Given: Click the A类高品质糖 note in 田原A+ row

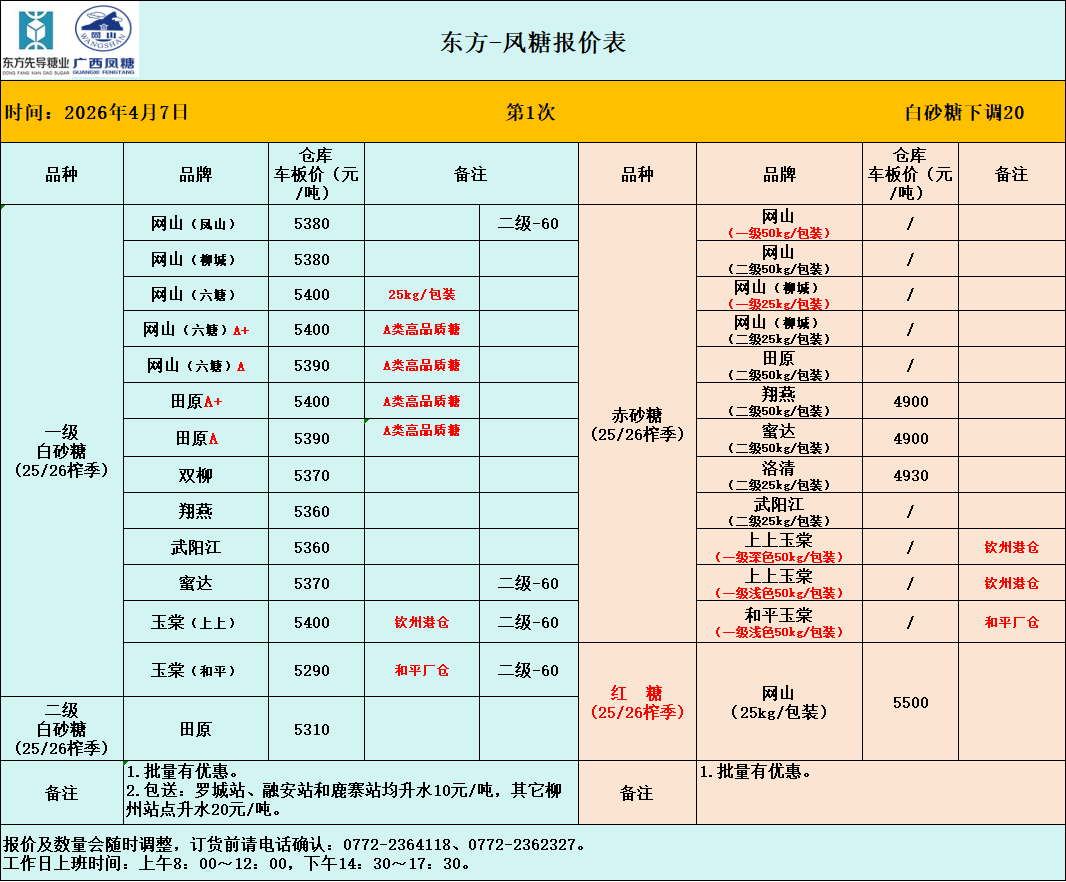Looking at the screenshot, I should (422, 401).
